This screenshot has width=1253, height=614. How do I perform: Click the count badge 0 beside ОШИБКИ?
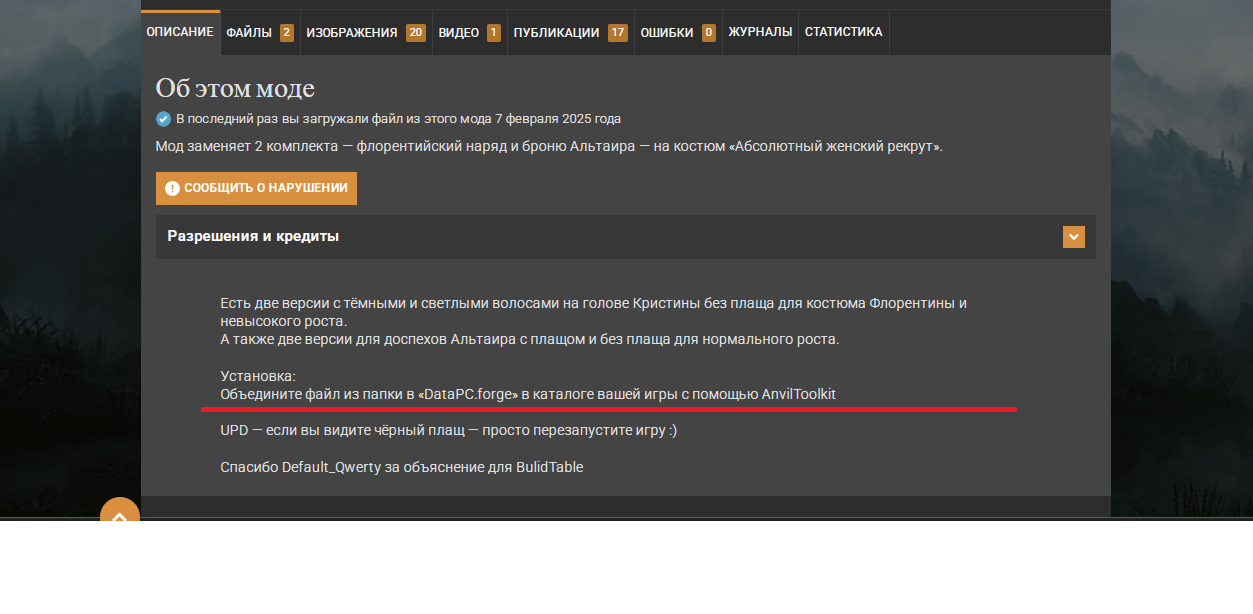[x=709, y=33]
